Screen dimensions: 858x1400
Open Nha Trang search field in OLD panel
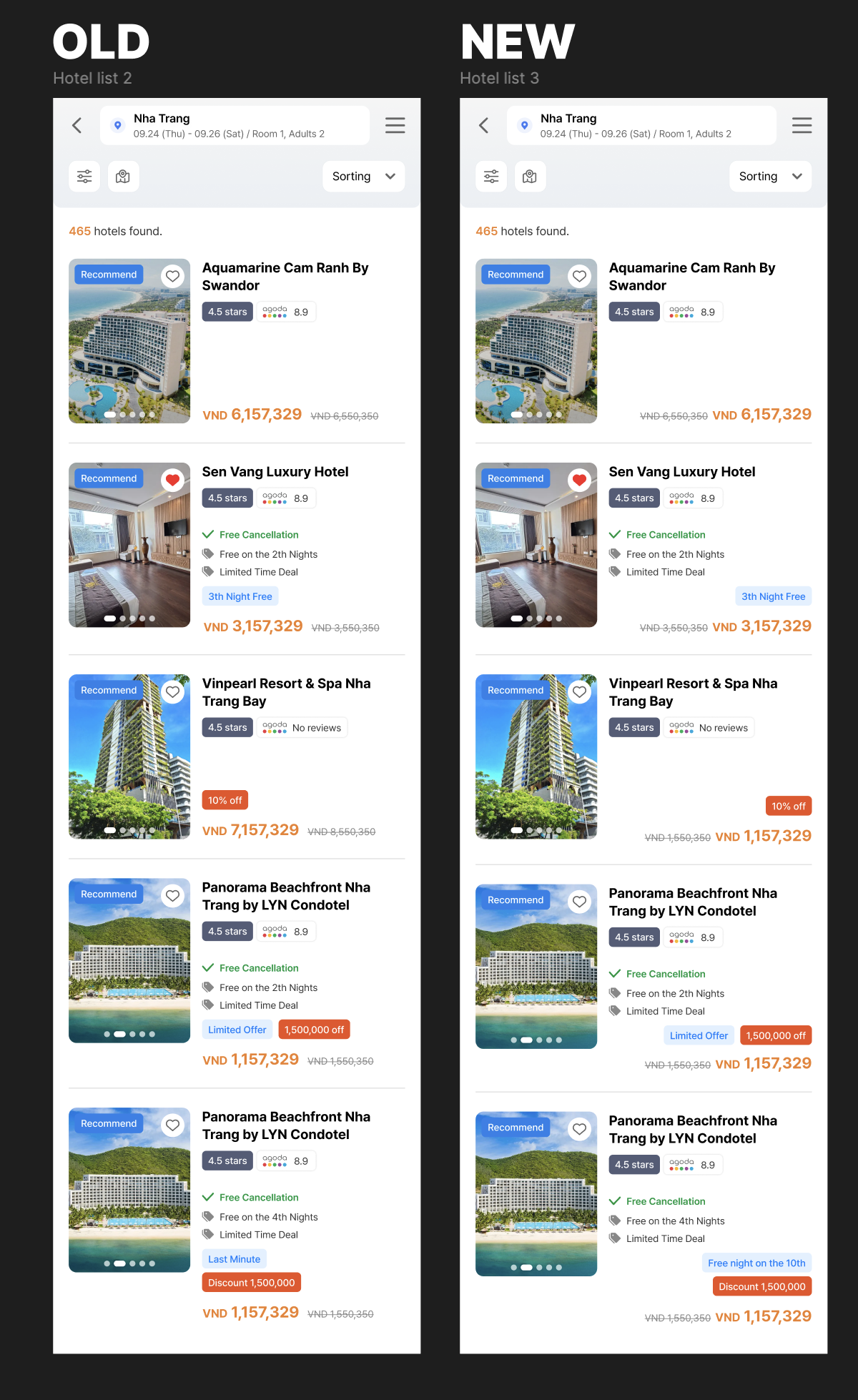click(235, 126)
